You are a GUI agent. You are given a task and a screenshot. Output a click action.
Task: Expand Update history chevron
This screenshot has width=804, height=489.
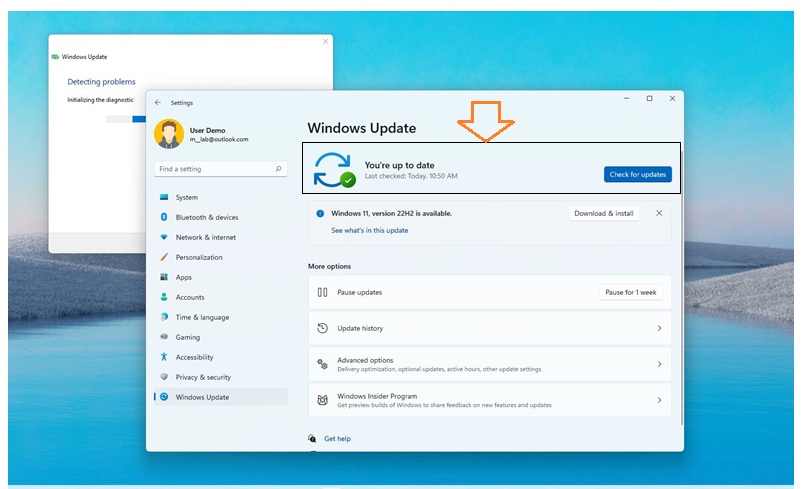(659, 328)
